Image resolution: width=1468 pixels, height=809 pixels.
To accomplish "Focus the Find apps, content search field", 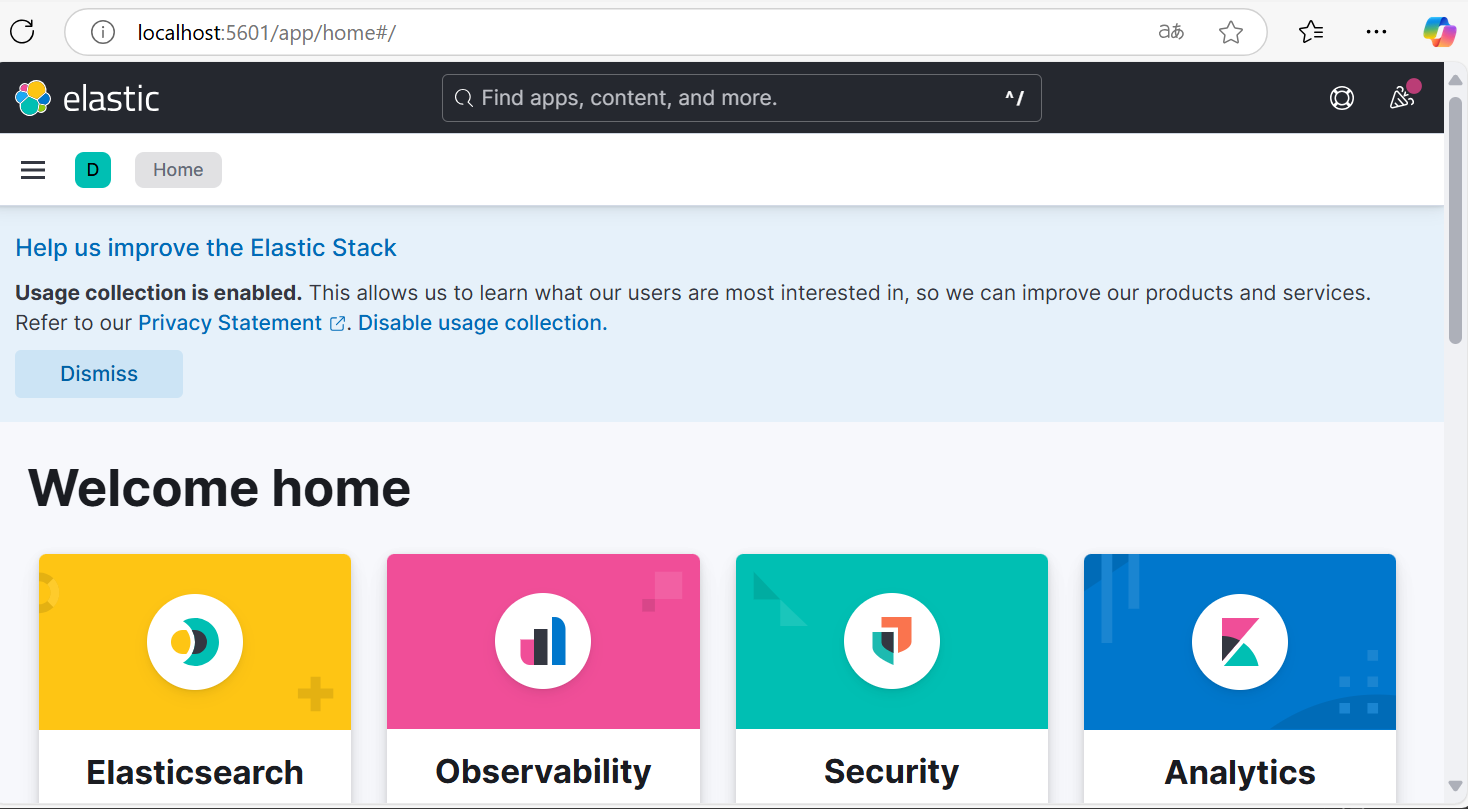I will click(742, 98).
